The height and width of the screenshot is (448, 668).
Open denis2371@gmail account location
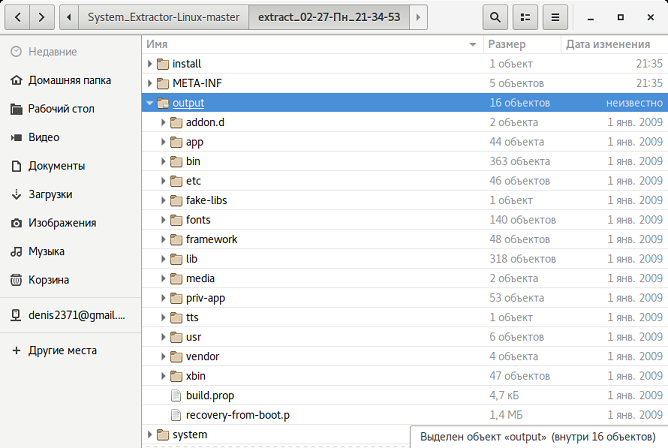coord(70,315)
